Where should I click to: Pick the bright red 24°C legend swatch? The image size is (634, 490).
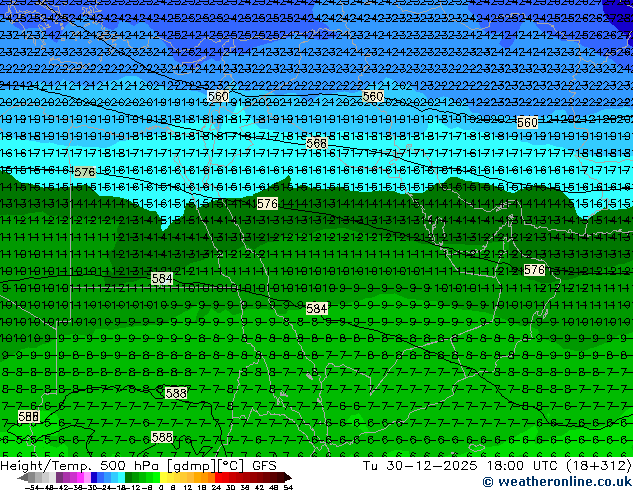(x=218, y=477)
